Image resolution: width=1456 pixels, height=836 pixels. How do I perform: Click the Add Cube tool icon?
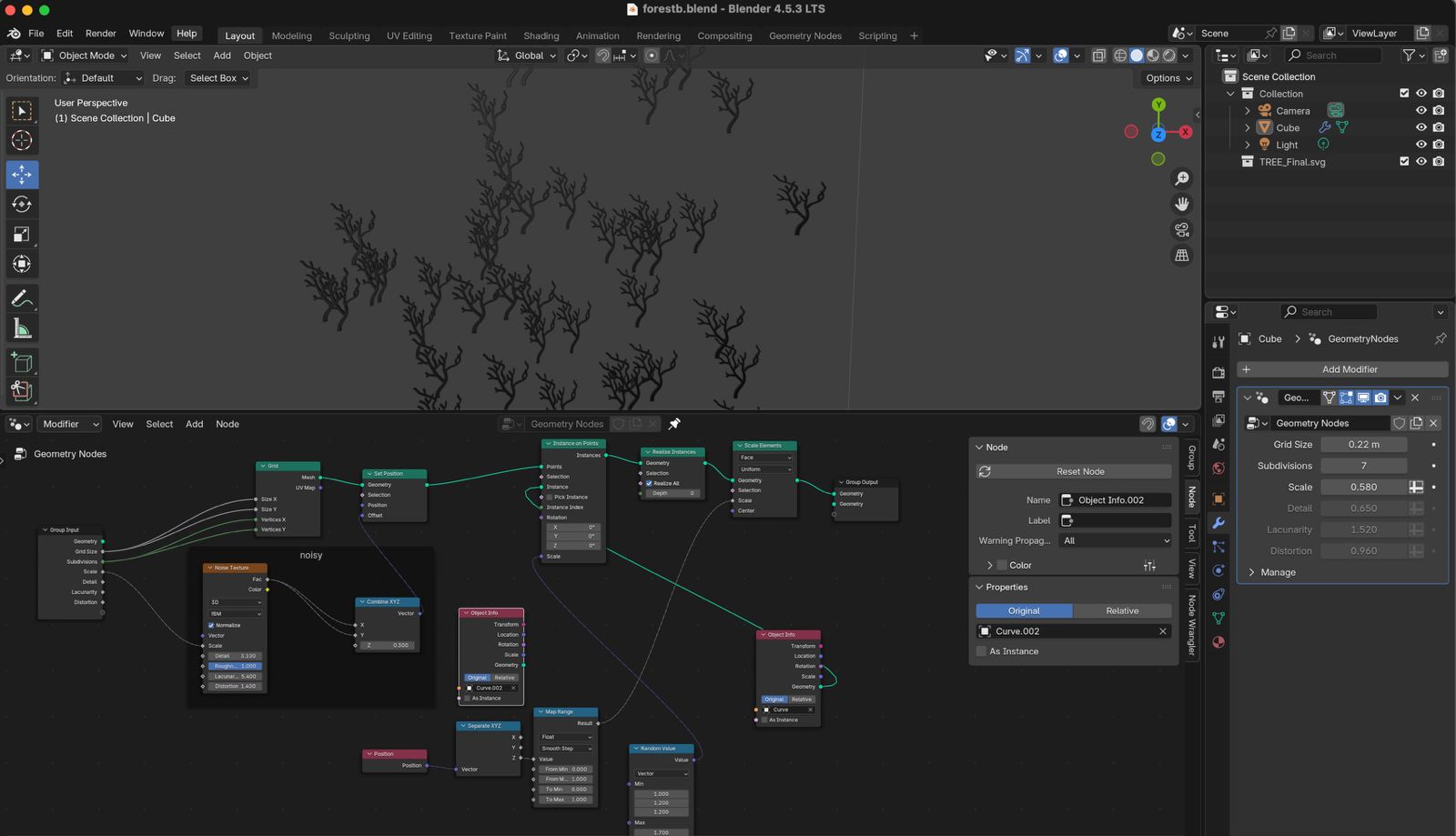click(22, 362)
